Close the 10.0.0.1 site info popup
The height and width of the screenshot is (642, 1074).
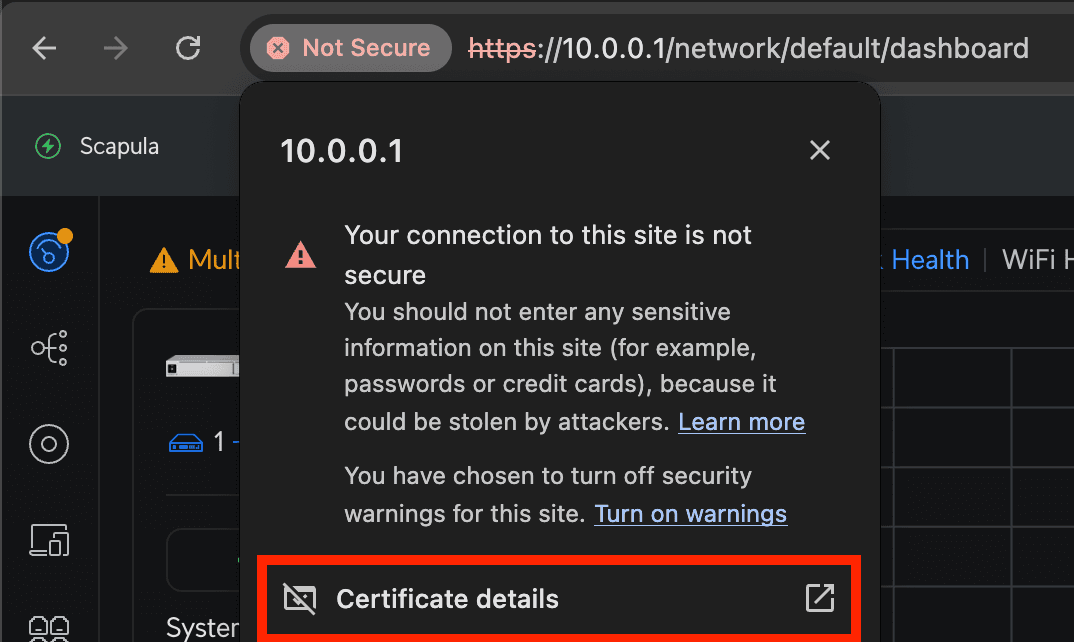[x=819, y=150]
